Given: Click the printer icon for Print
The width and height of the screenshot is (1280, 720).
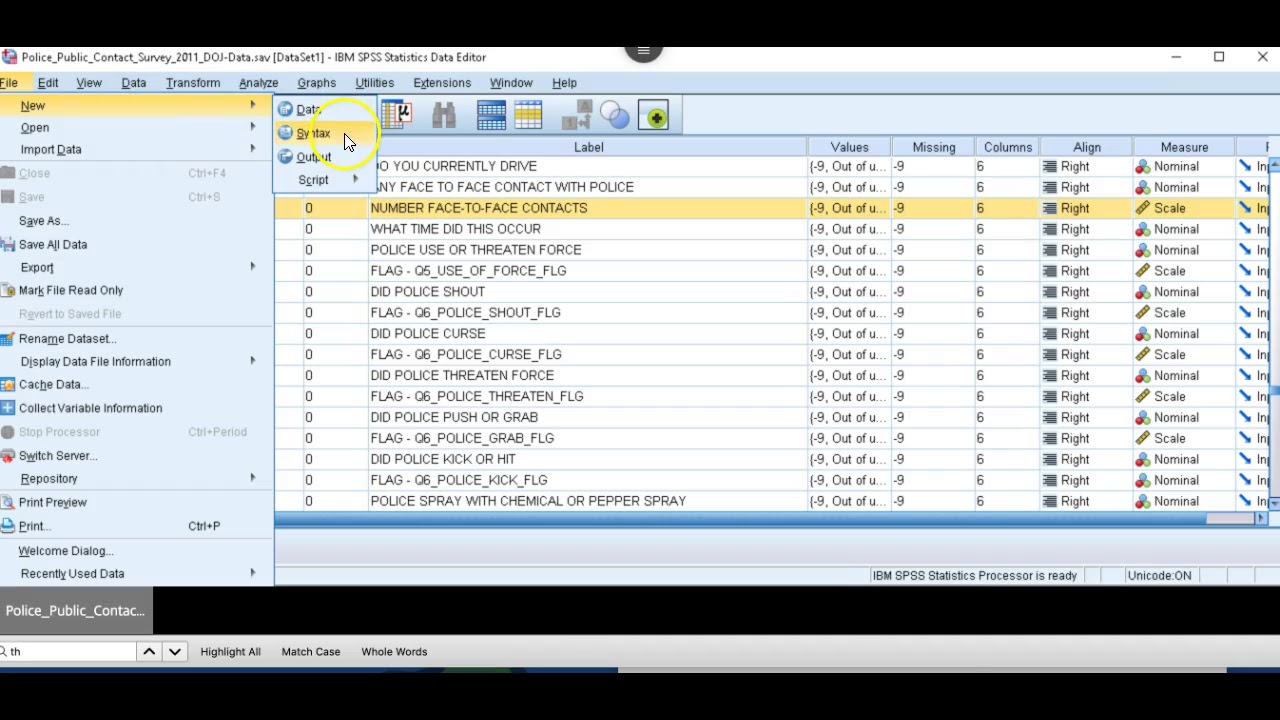Looking at the screenshot, I should (8, 526).
